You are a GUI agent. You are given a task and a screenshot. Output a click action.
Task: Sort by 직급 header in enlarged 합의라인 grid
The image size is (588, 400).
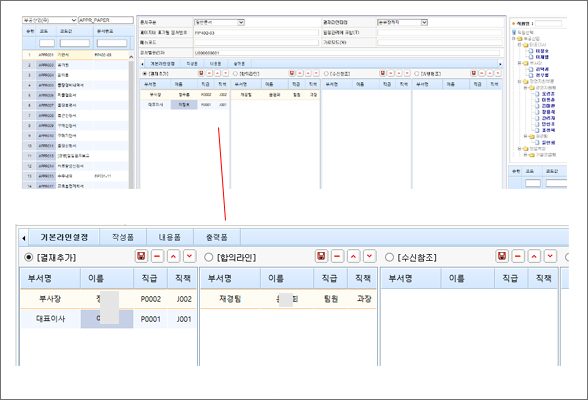(x=330, y=278)
